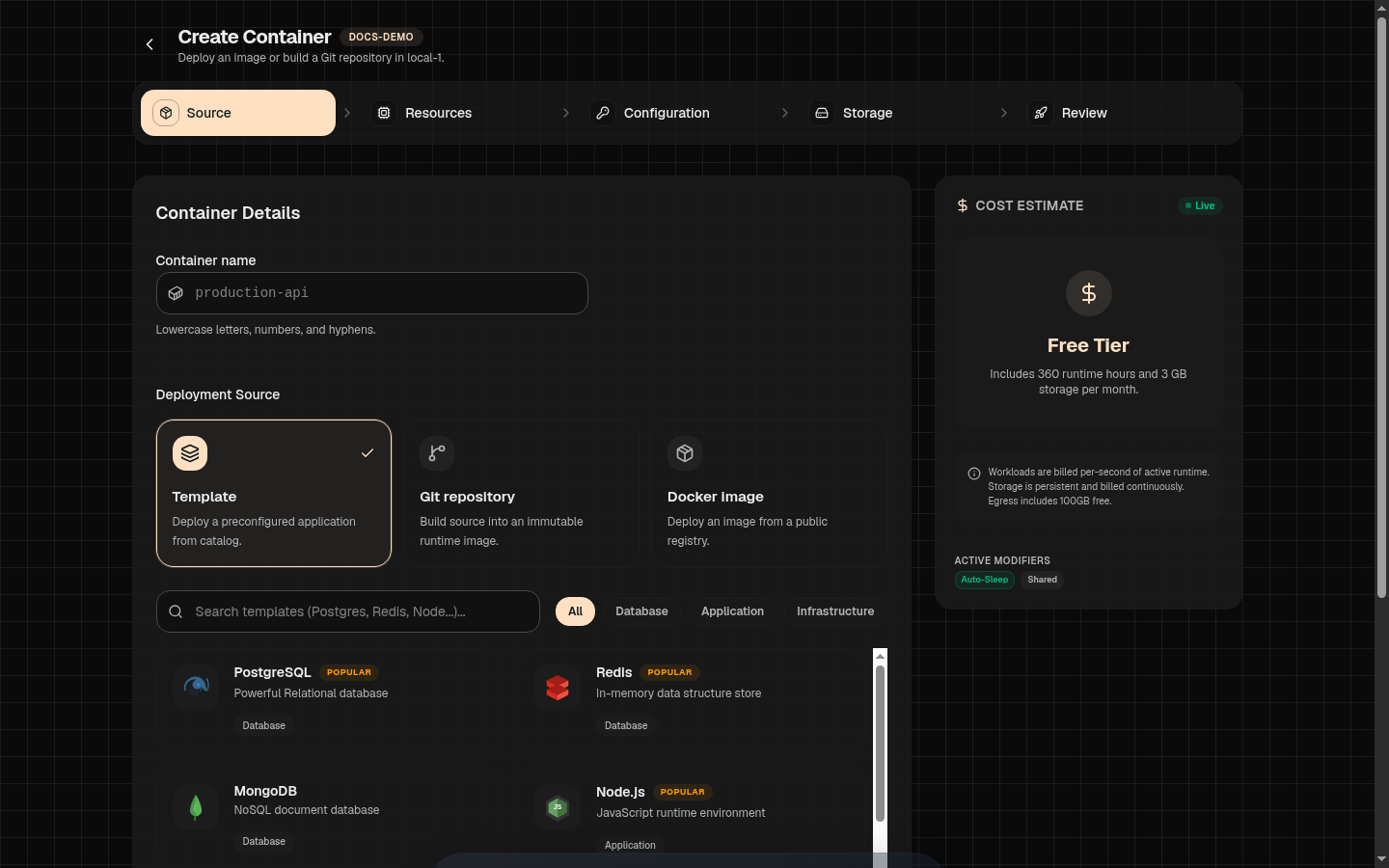Click the search magnifier icon in templates field
Image resolution: width=1389 pixels, height=868 pixels.
[x=176, y=611]
